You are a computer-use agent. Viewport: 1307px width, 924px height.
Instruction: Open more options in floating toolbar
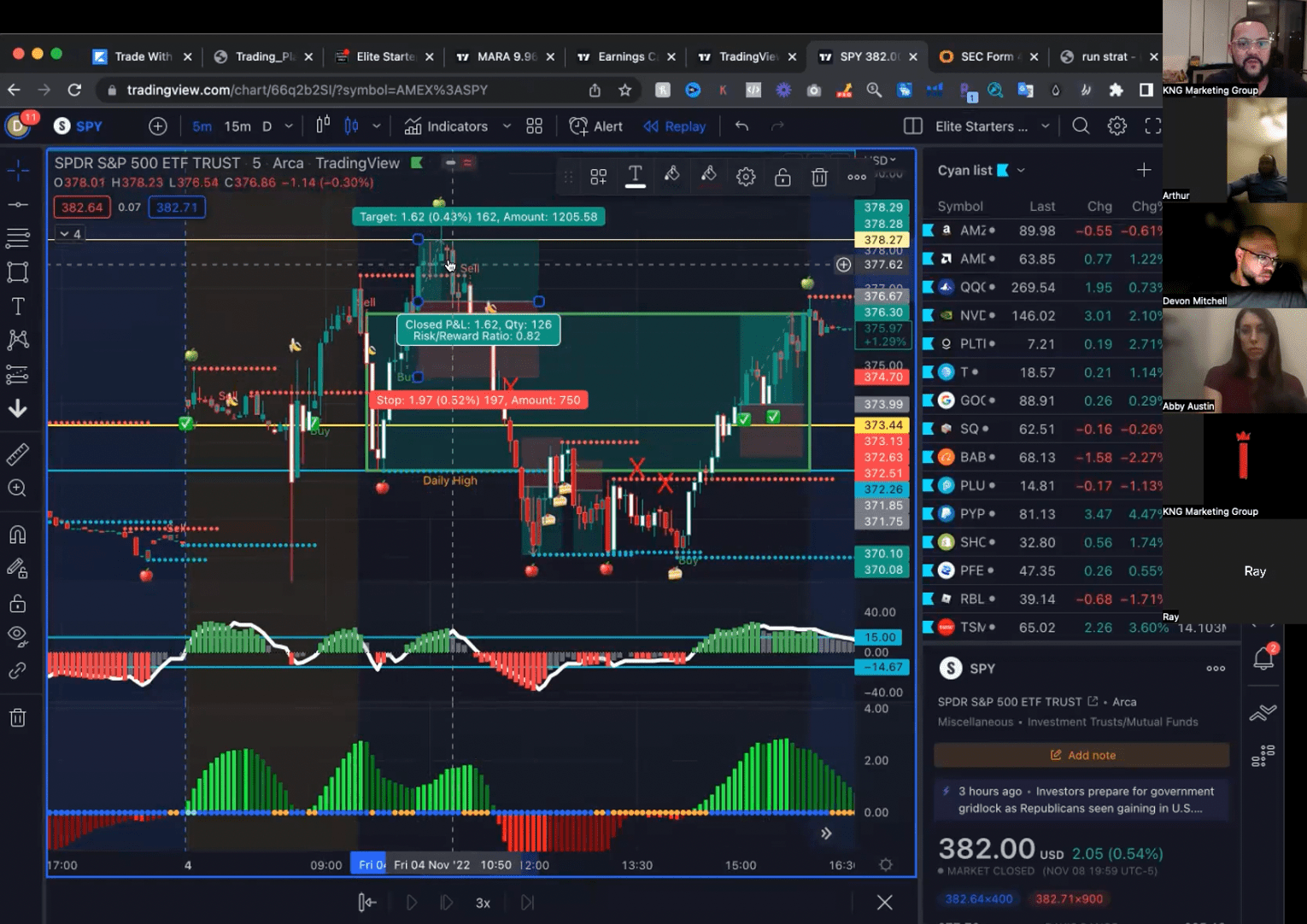857,177
